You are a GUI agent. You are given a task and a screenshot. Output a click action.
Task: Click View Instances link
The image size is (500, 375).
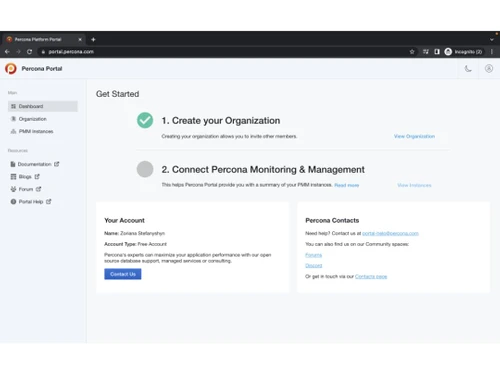tap(414, 185)
